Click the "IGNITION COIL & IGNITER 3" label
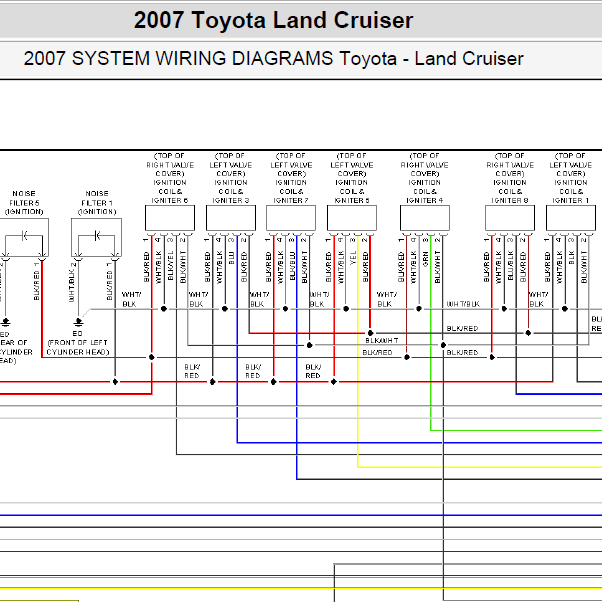This screenshot has width=602, height=602. point(231,191)
